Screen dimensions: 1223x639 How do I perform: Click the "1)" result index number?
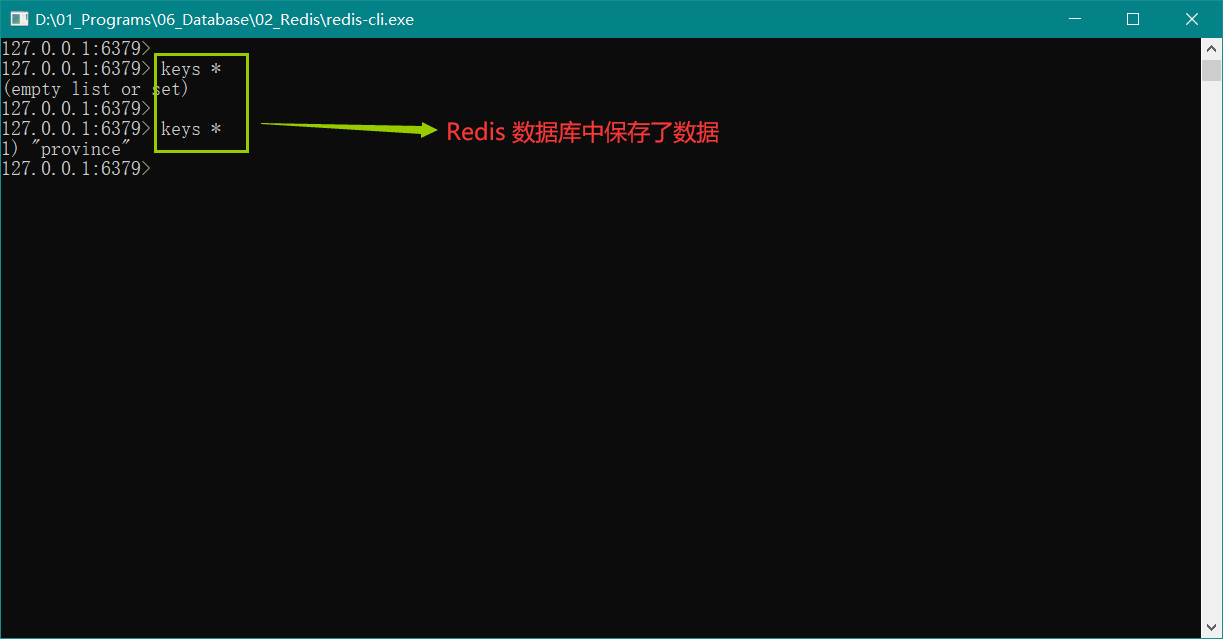click(10, 149)
